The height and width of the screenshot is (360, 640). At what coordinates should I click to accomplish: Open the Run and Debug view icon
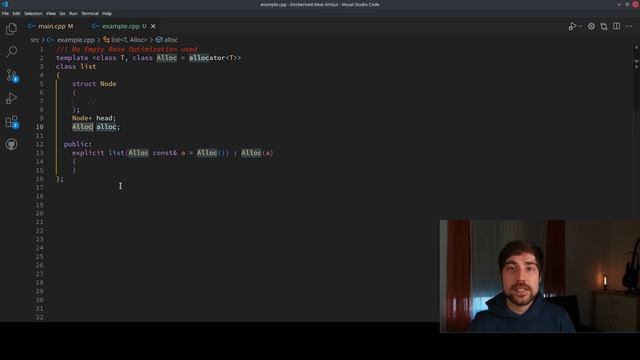pyautogui.click(x=11, y=98)
